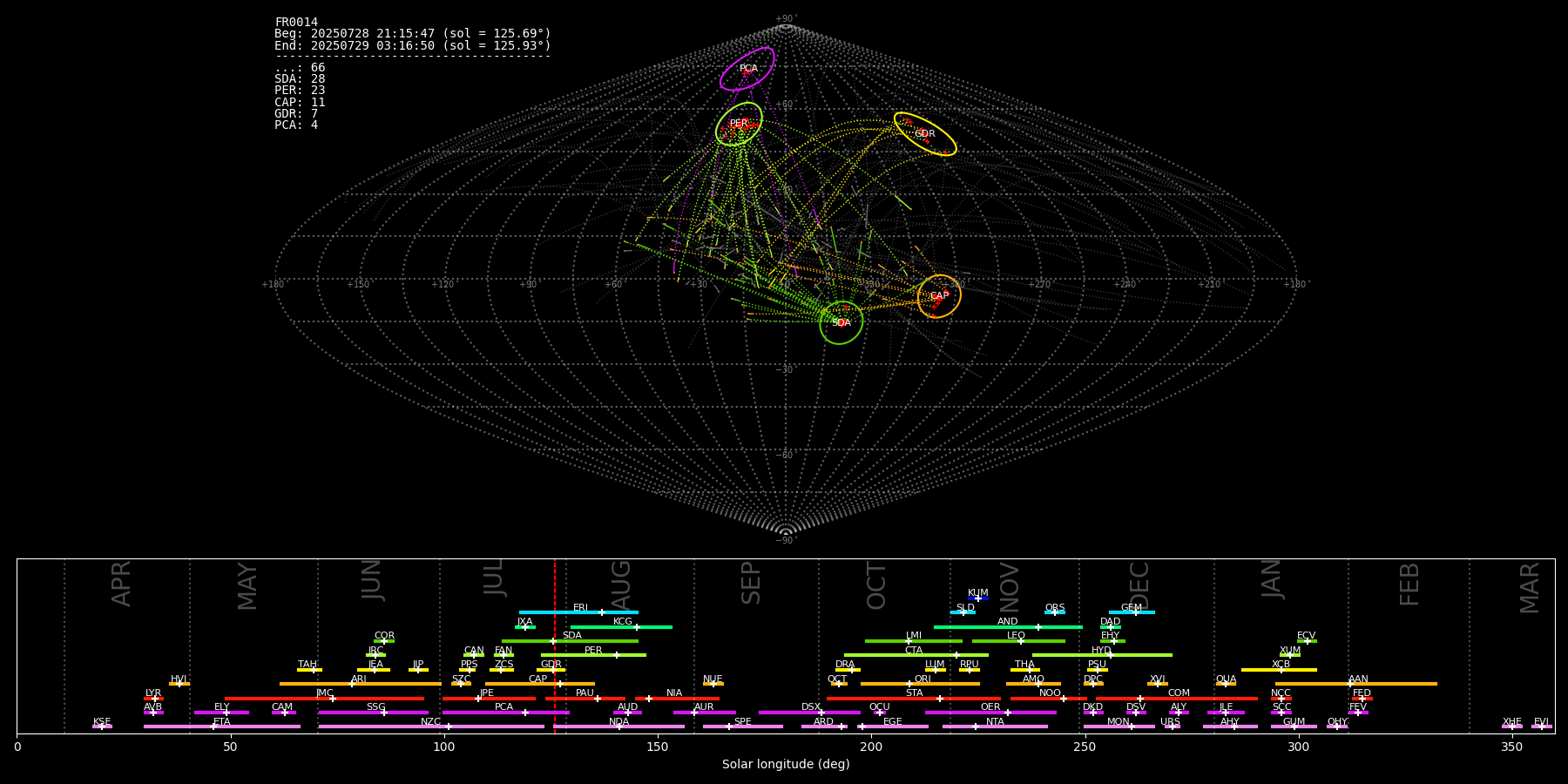Click the ERI shower bar in timeline
1568x784 pixels.
(x=578, y=612)
